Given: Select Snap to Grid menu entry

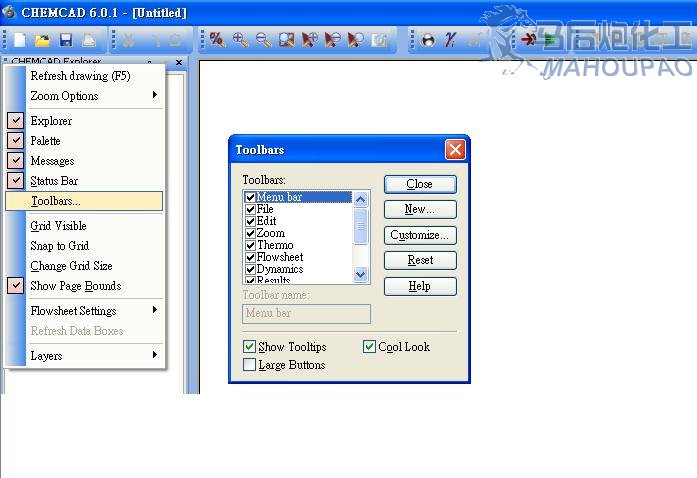Looking at the screenshot, I should point(59,246).
